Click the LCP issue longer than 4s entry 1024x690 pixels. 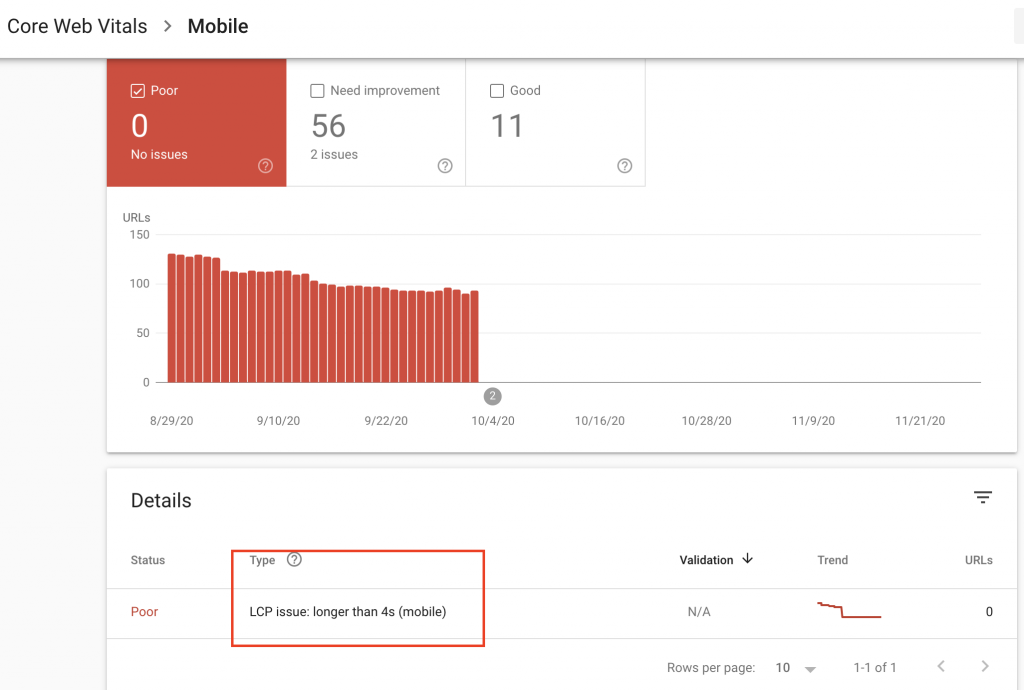pos(347,611)
